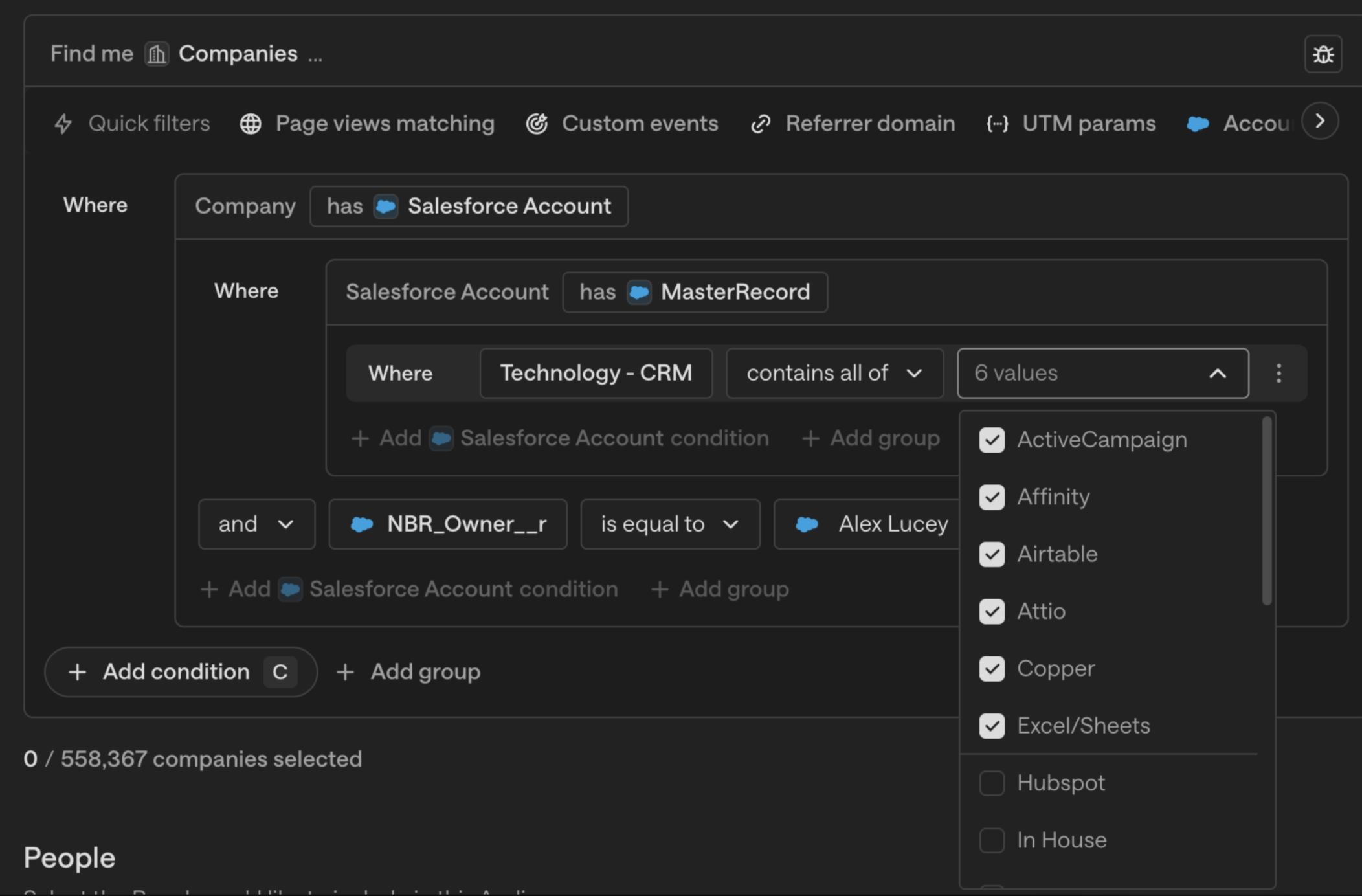
Task: Click the People section heading
Action: 69,858
